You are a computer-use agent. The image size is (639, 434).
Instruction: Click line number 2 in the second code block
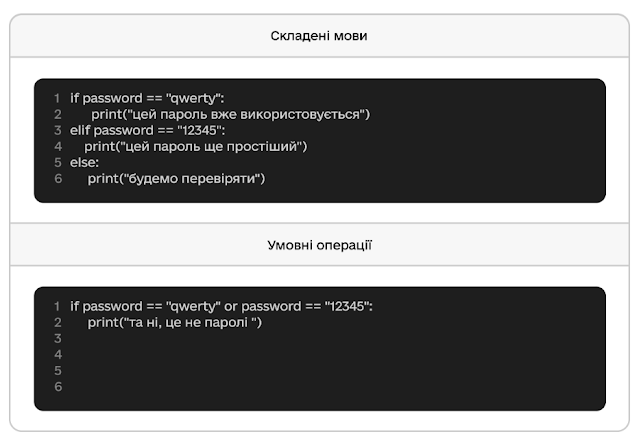click(58, 322)
